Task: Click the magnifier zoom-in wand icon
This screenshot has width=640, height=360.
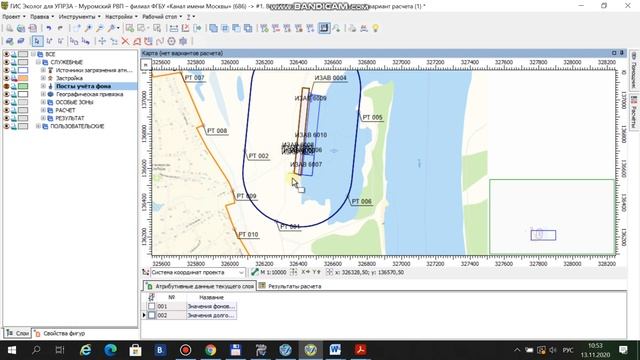Action: click(88, 28)
